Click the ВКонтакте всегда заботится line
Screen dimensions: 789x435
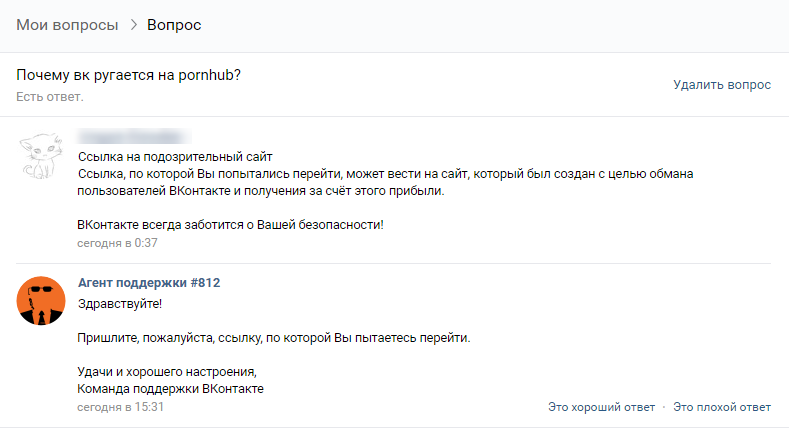pos(230,225)
